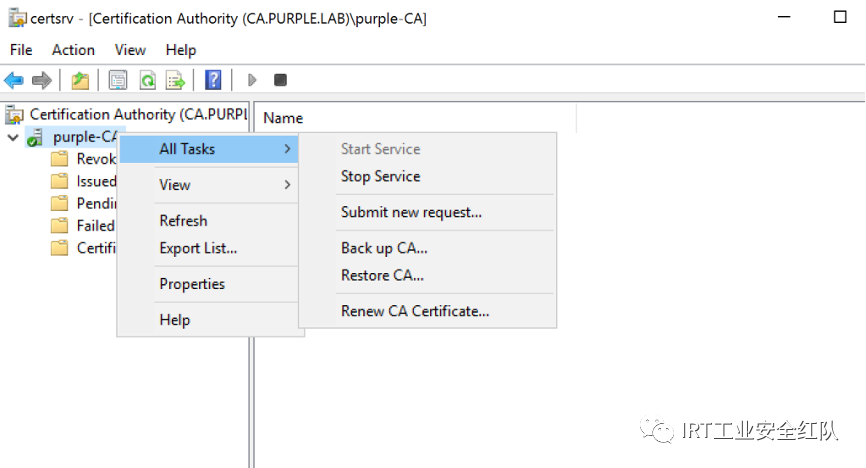Open Properties from the context menu
866x468 pixels.
(209, 284)
